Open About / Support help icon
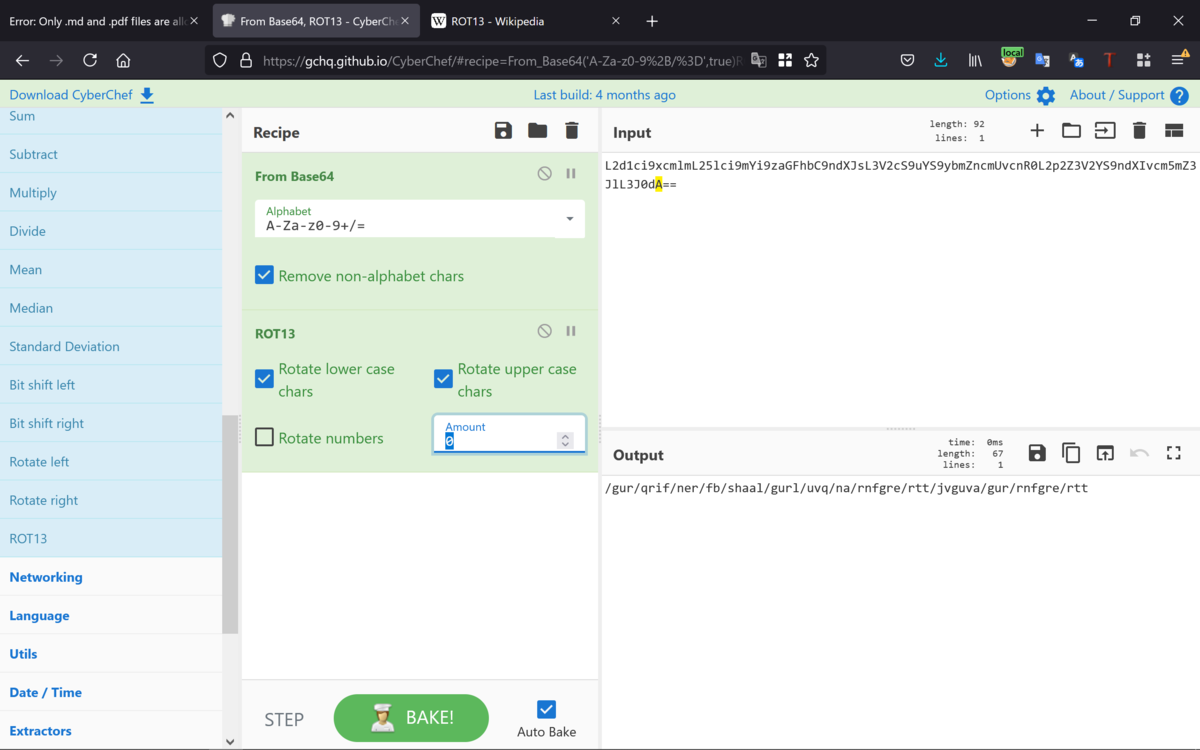1200x750 pixels. pyautogui.click(x=1179, y=96)
